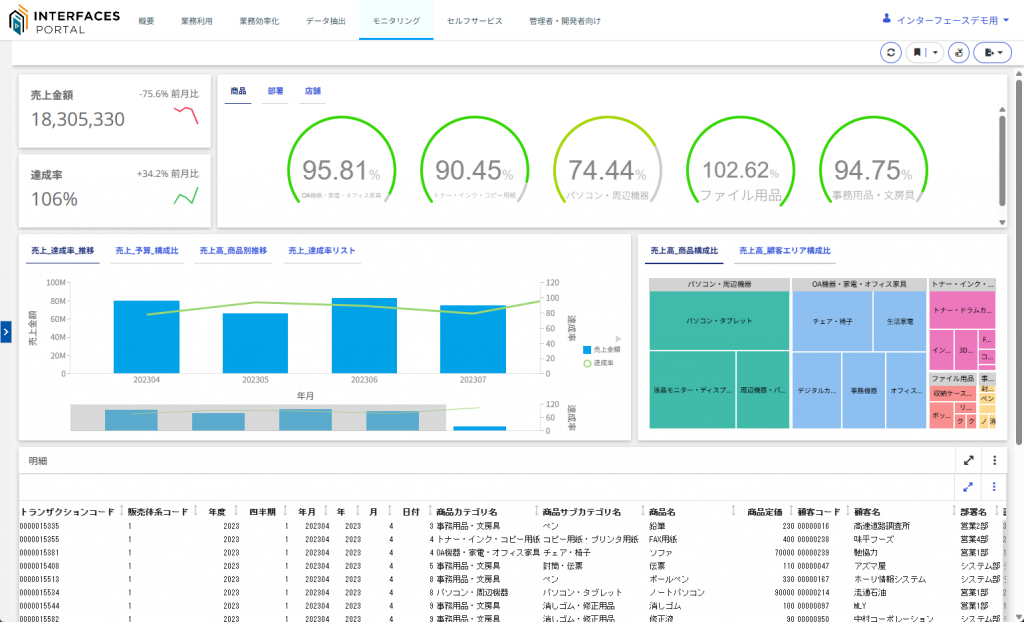Click the gauge panel scroll-up arrow
The image size is (1024, 622).
pyautogui.click(x=1002, y=110)
